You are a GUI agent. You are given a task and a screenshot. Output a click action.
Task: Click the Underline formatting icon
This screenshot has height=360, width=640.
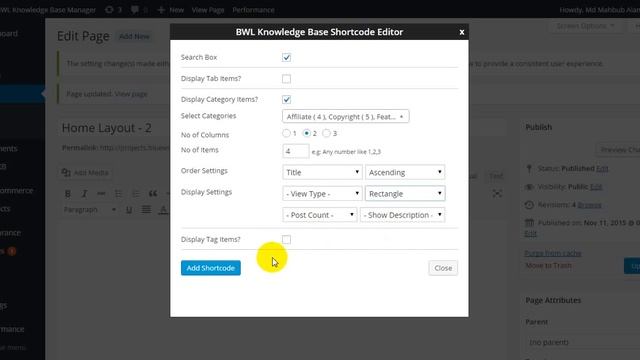click(x=129, y=210)
